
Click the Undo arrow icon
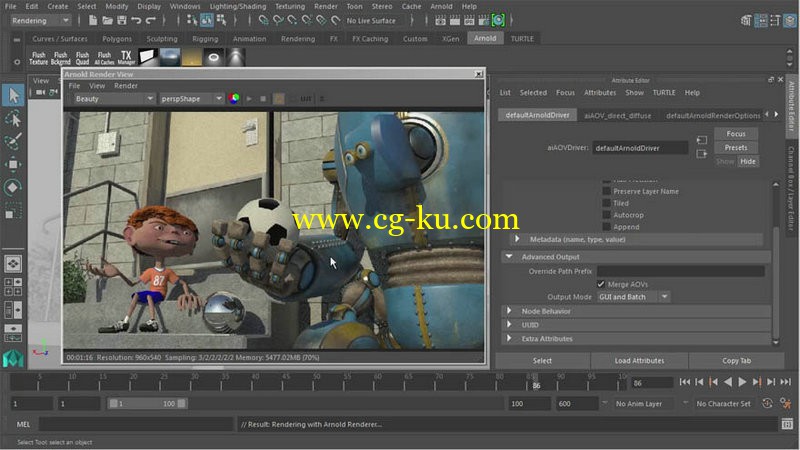pyautogui.click(x=136, y=20)
